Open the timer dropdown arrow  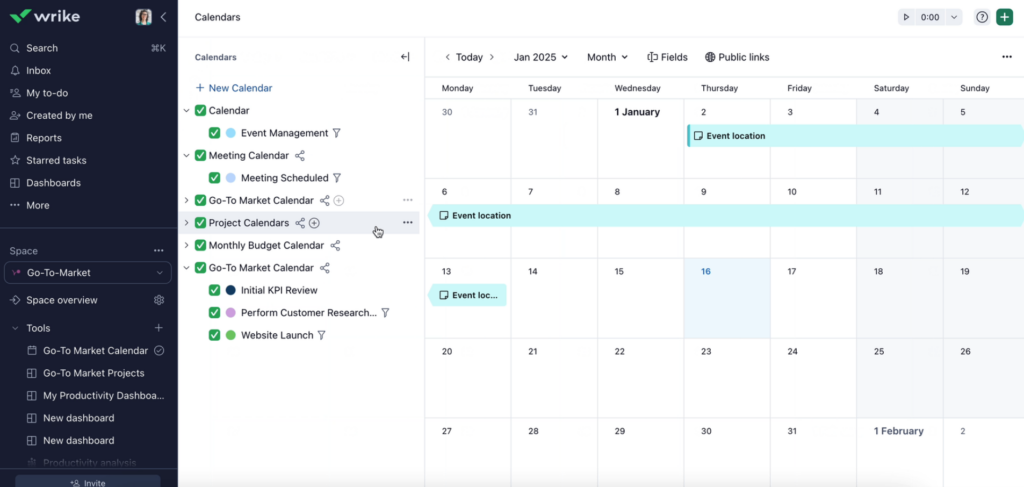pos(954,18)
